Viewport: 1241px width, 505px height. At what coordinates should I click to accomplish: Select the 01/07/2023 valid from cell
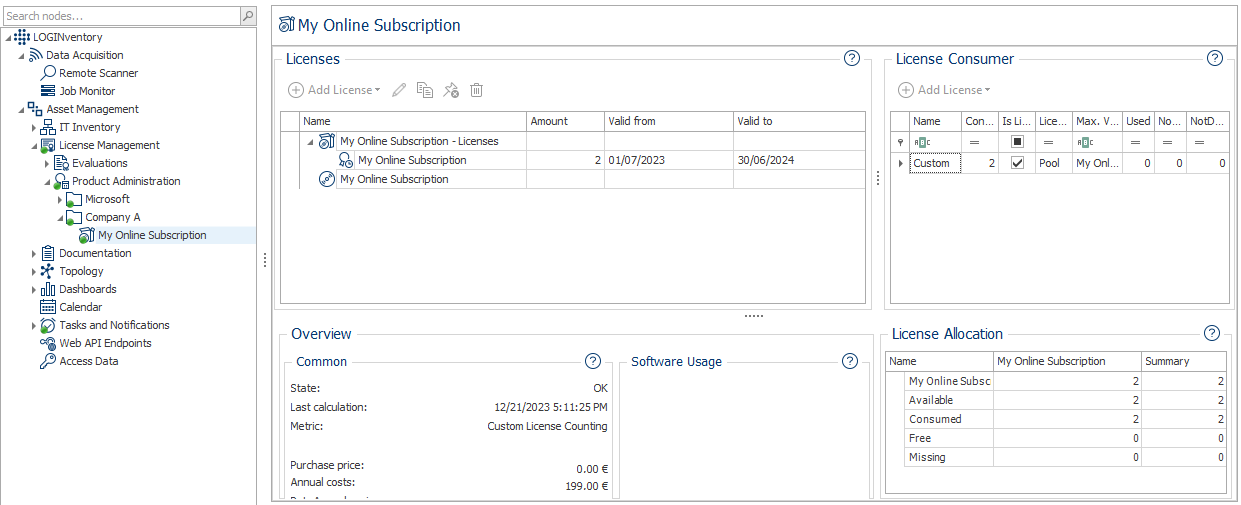[668, 160]
